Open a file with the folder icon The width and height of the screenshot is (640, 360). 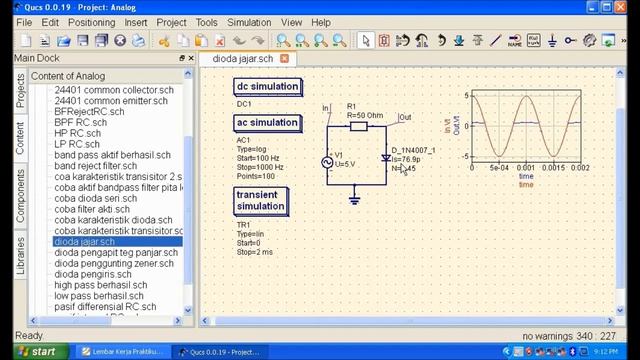(63, 40)
